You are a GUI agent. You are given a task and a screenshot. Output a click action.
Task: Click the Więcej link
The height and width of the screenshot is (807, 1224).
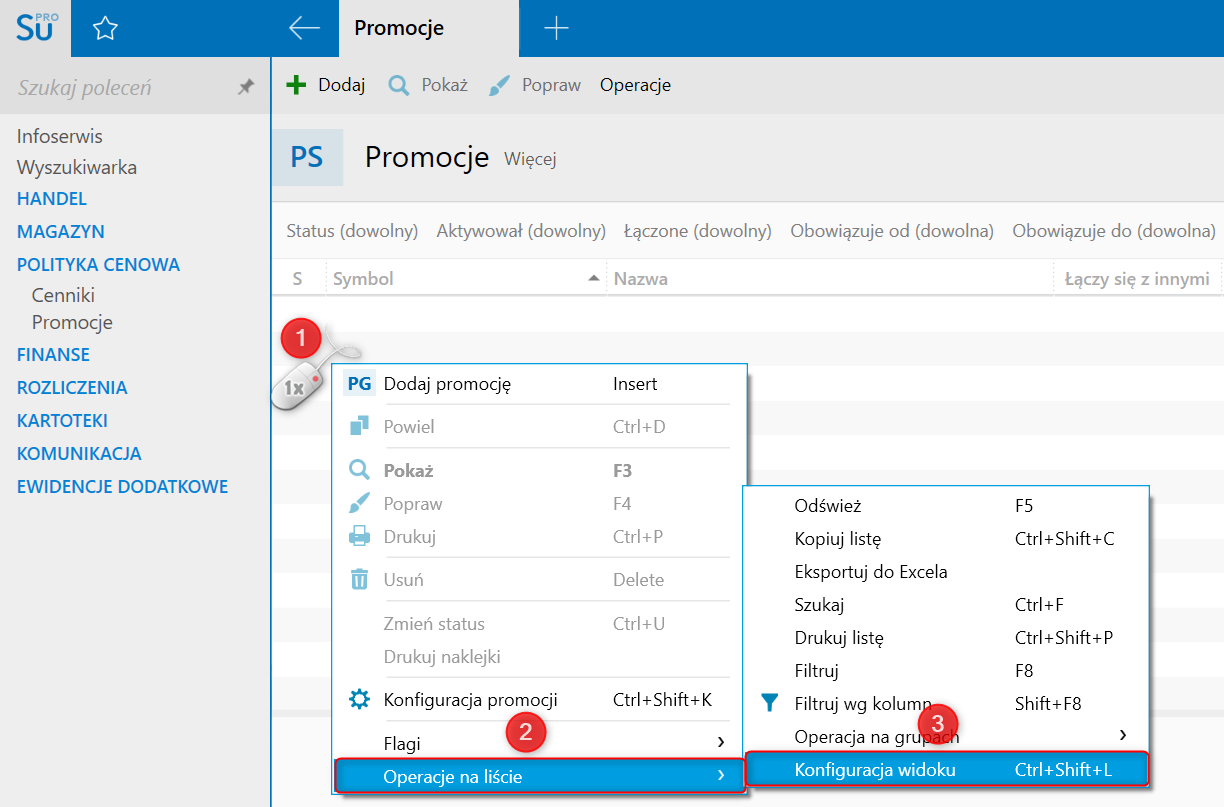click(530, 159)
